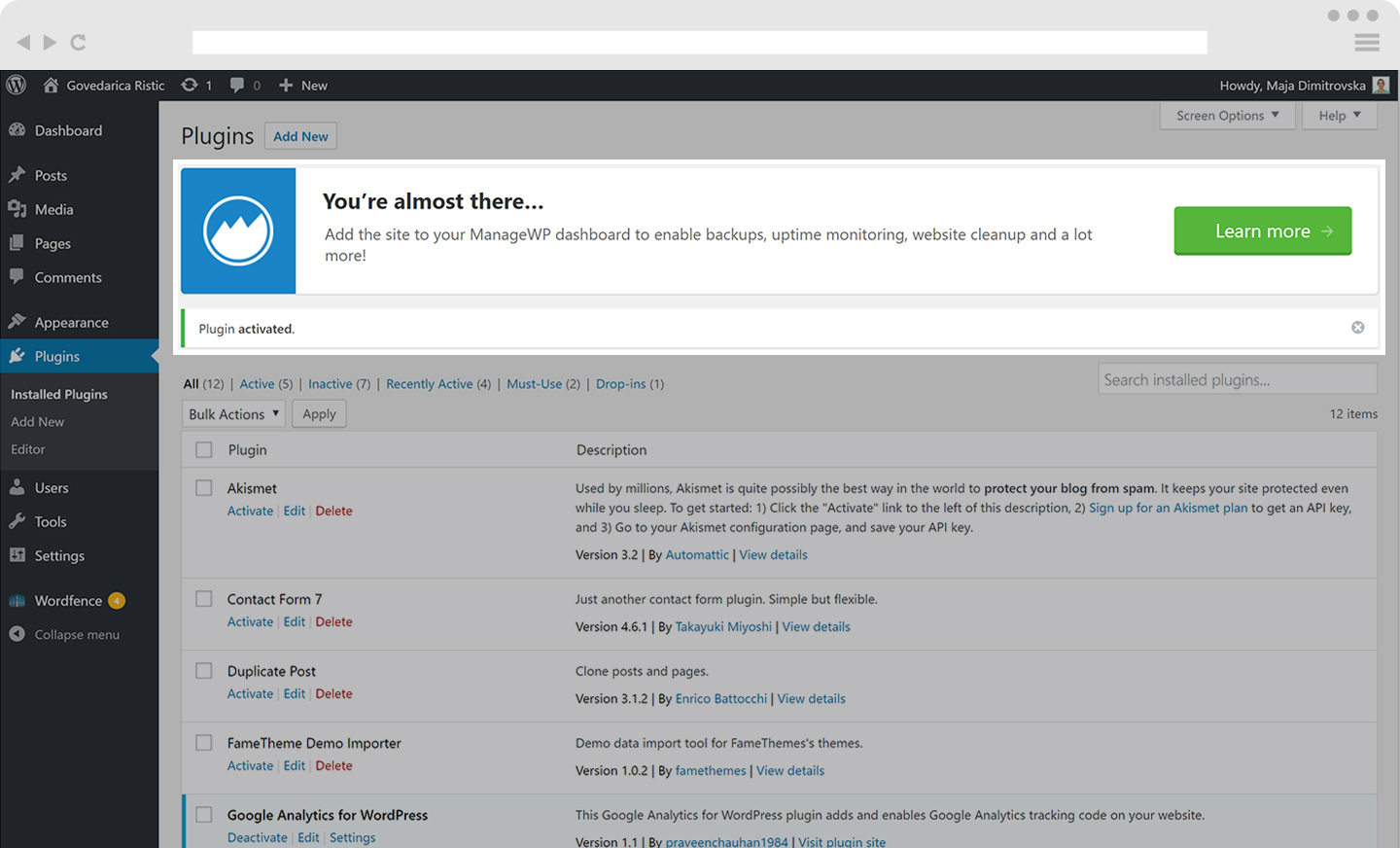Open the Bulk Actions dropdown
Screen dimensions: 1400x848
(x=233, y=413)
